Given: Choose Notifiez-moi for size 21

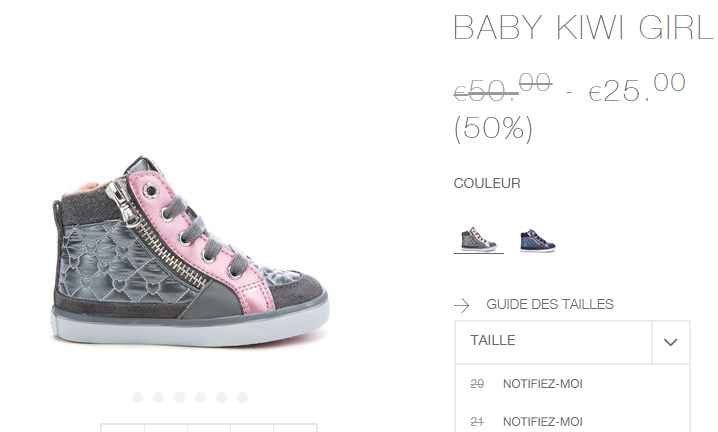Looking at the screenshot, I should point(542,421).
